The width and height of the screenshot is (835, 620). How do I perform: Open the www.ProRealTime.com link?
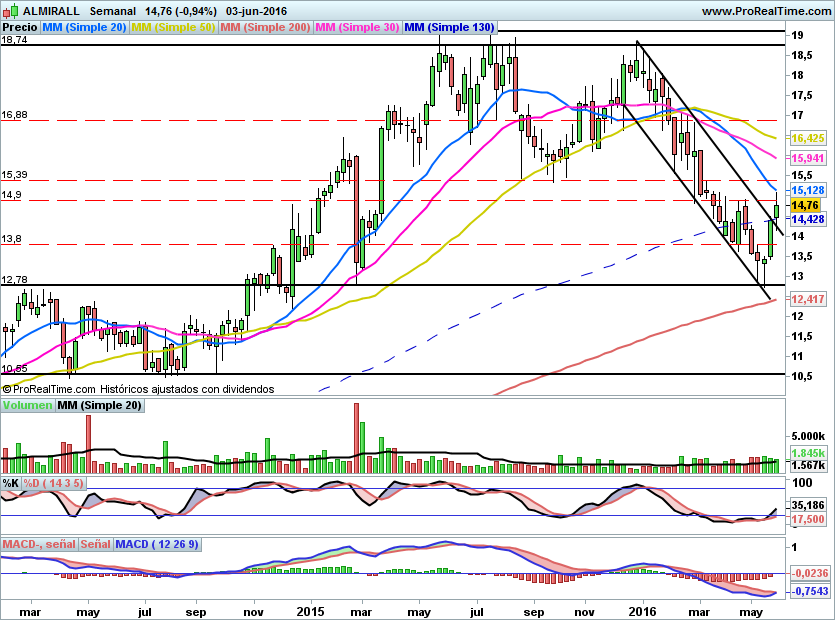766,10
